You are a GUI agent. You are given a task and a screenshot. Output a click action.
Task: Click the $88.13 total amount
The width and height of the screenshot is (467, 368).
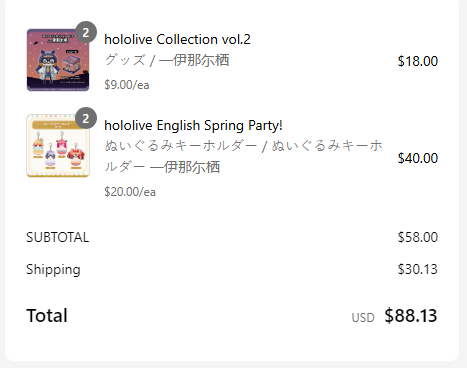click(411, 316)
